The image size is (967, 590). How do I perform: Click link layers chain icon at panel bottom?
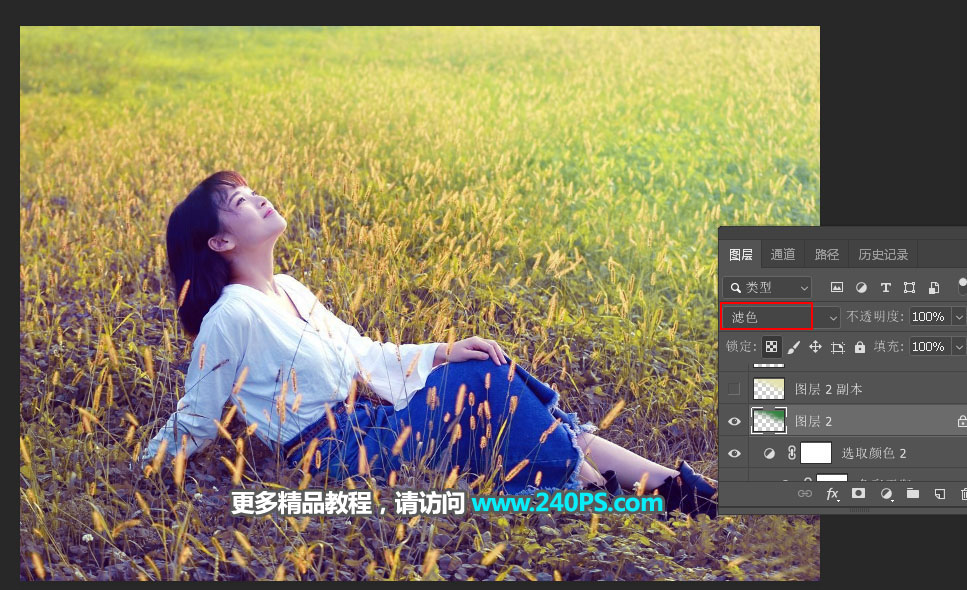coord(805,493)
